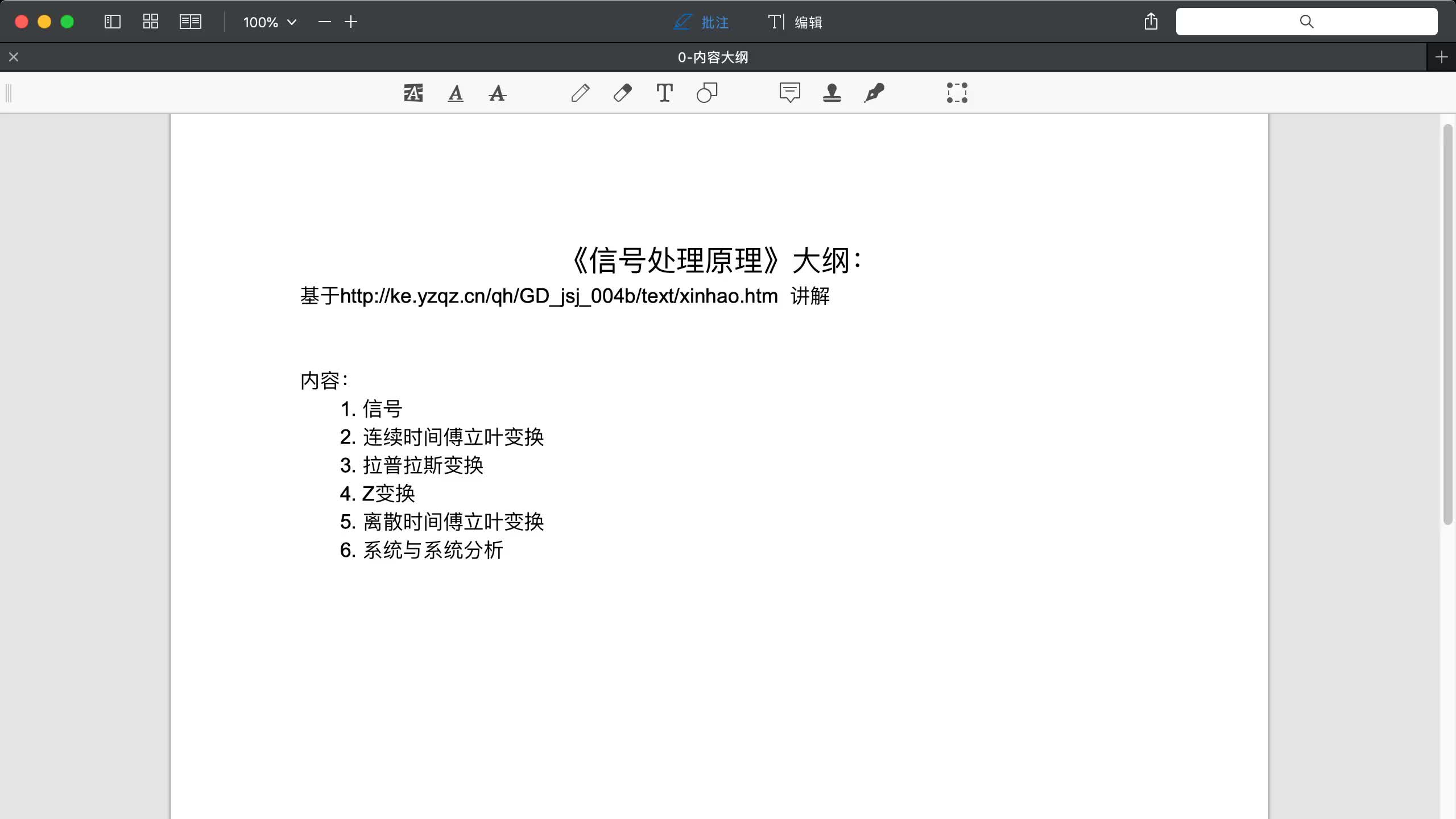Select the area selection tool

957,93
